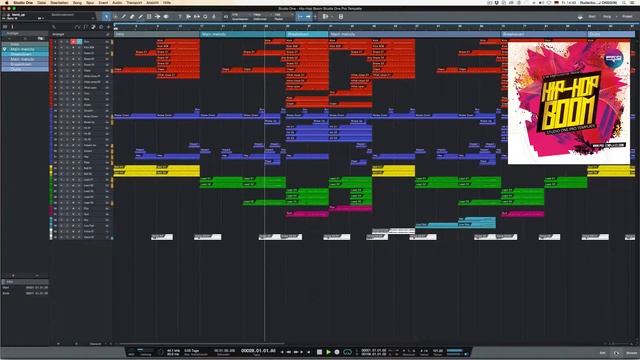Click the wrench icon above the track column
Viewport: 640px width, 360px height.
[54, 27]
